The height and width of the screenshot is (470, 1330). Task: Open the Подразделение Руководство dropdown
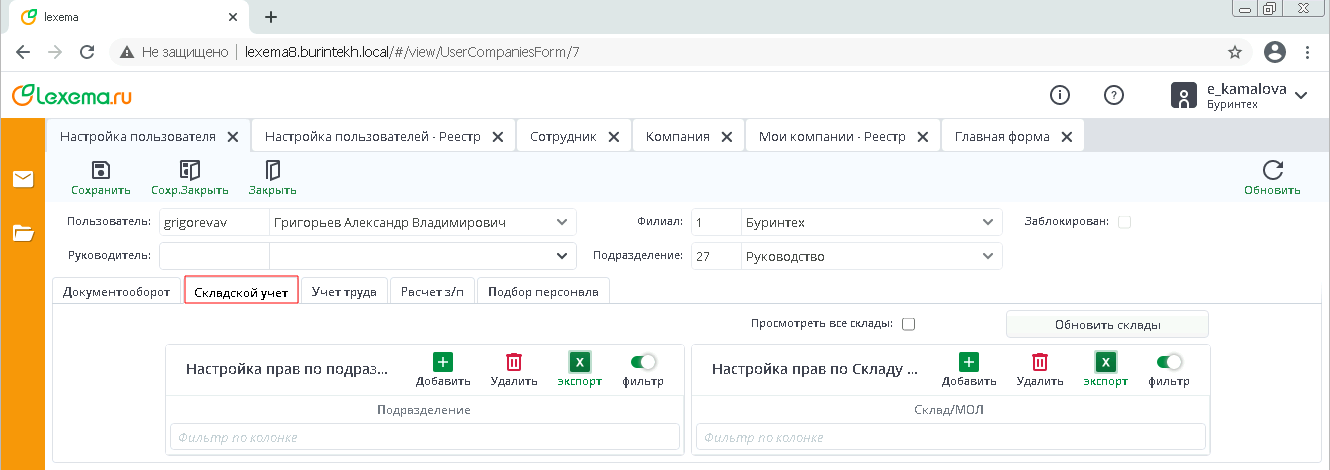[985, 257]
